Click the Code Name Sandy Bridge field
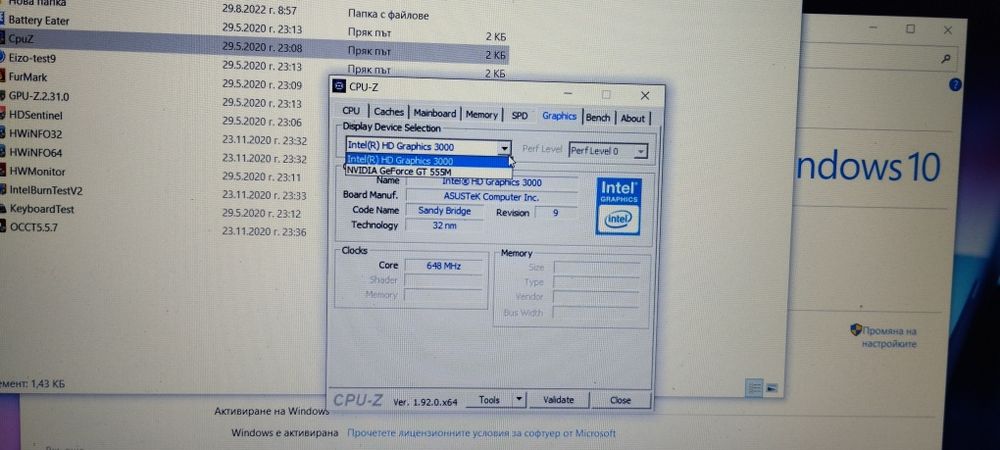Viewport: 1000px width, 450px height. (x=445, y=210)
